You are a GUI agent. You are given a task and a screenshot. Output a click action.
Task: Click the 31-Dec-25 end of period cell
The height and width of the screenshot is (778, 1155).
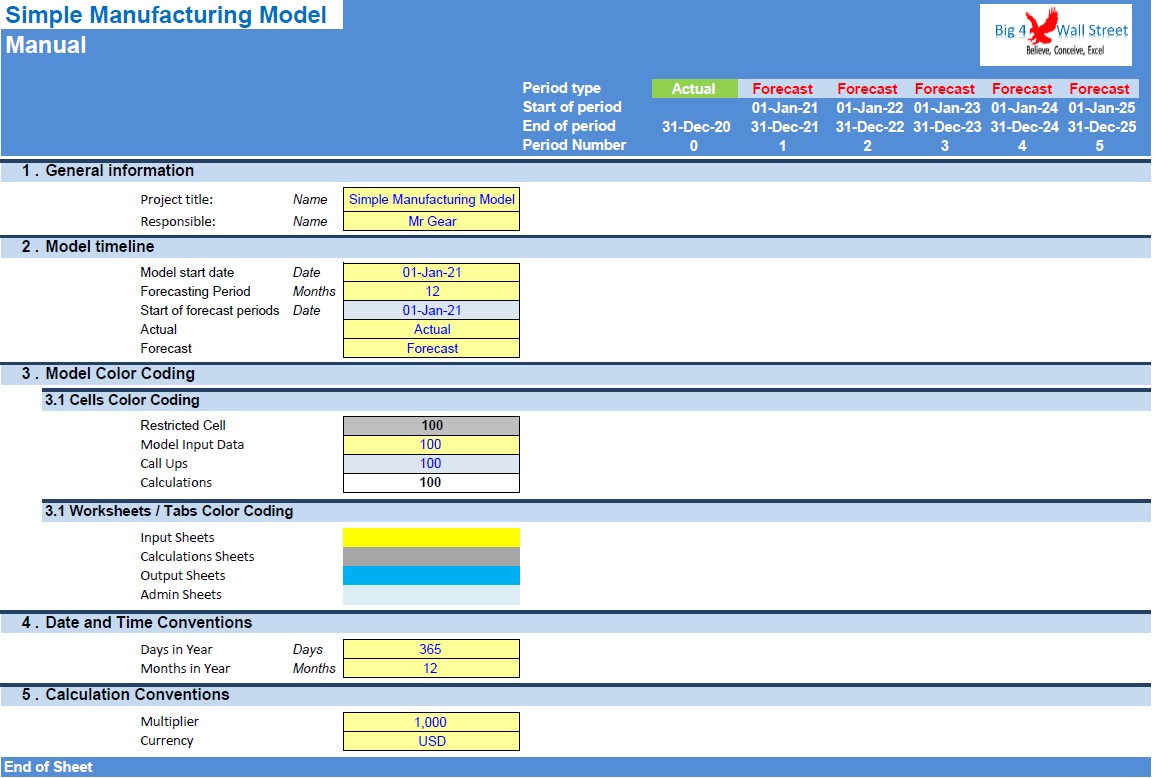coord(1101,127)
